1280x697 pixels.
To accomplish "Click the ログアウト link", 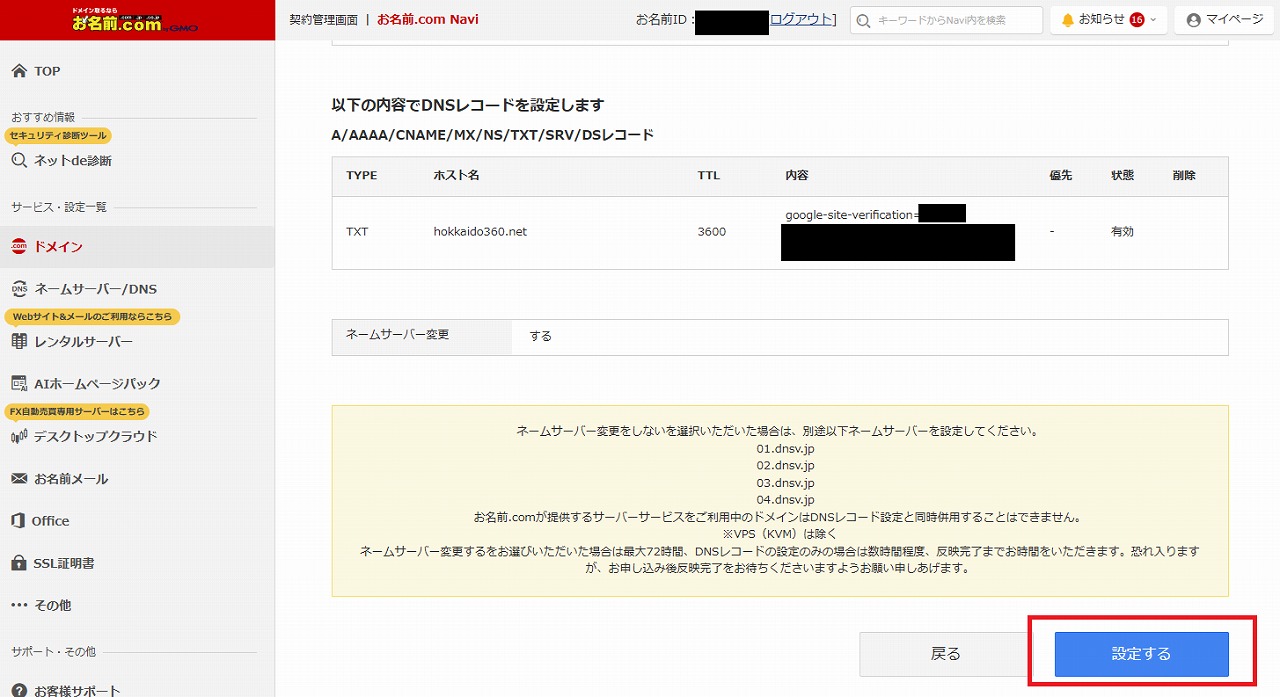I will [x=800, y=19].
